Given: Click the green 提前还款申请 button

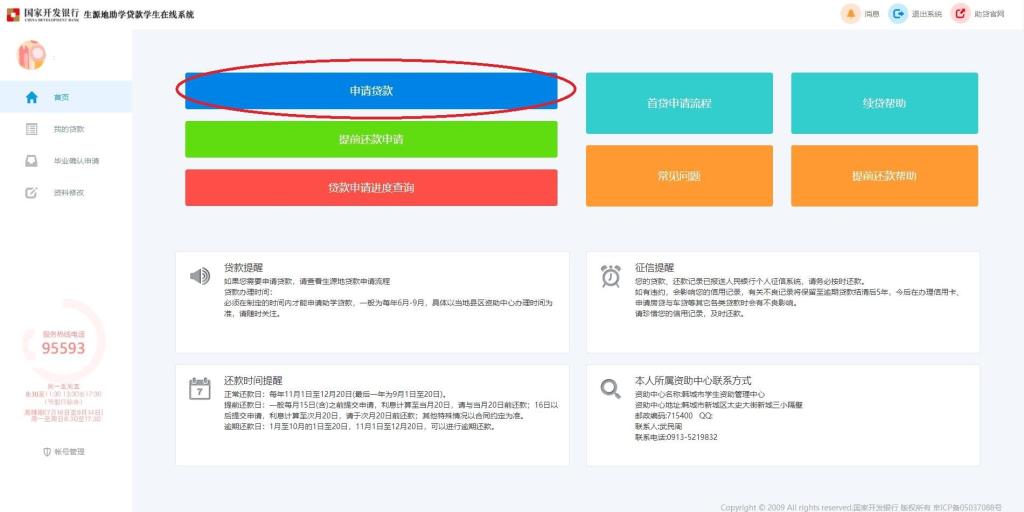Looking at the screenshot, I should (371, 139).
